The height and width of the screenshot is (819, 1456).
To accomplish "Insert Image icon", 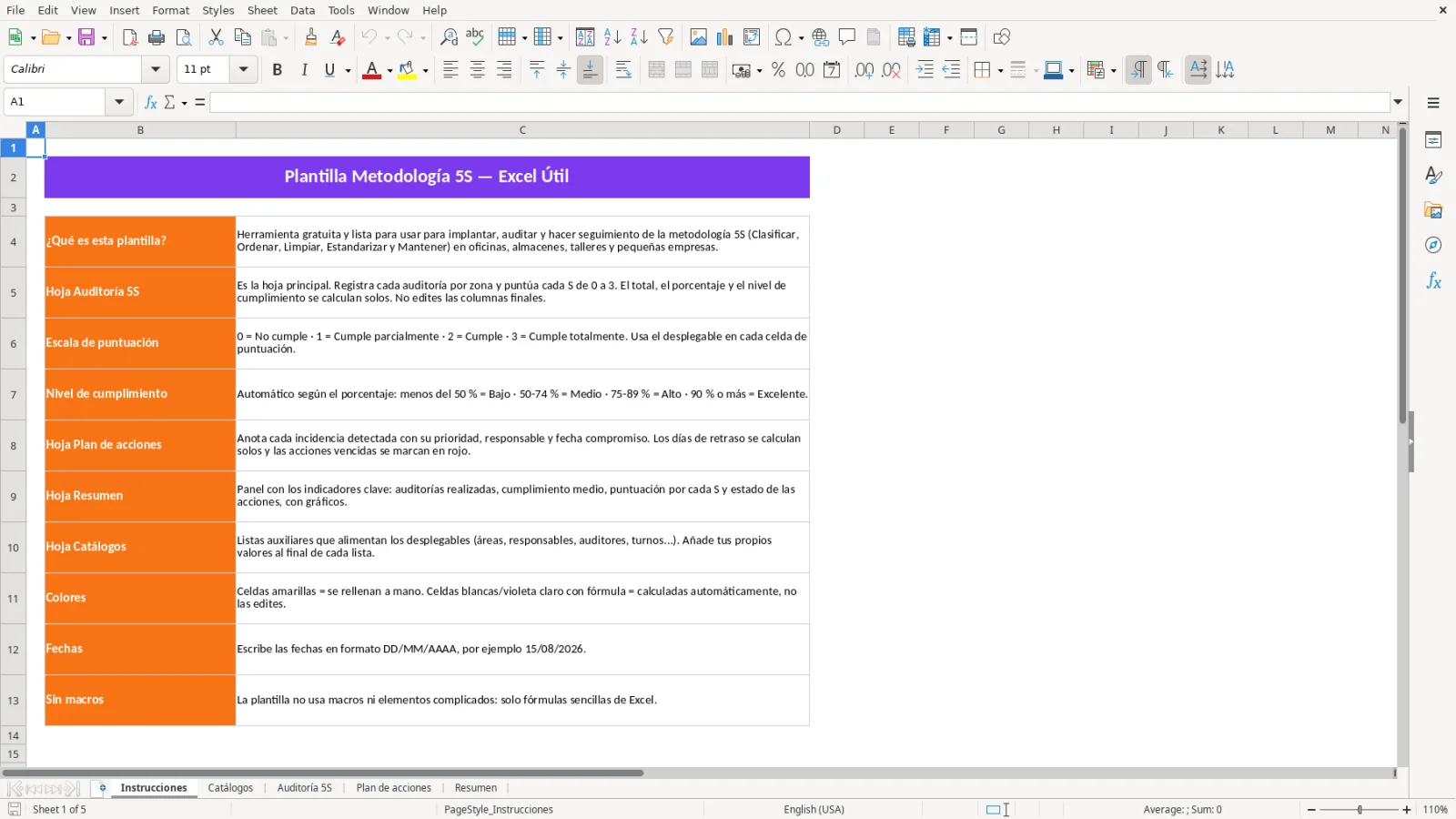I will pyautogui.click(x=698, y=37).
